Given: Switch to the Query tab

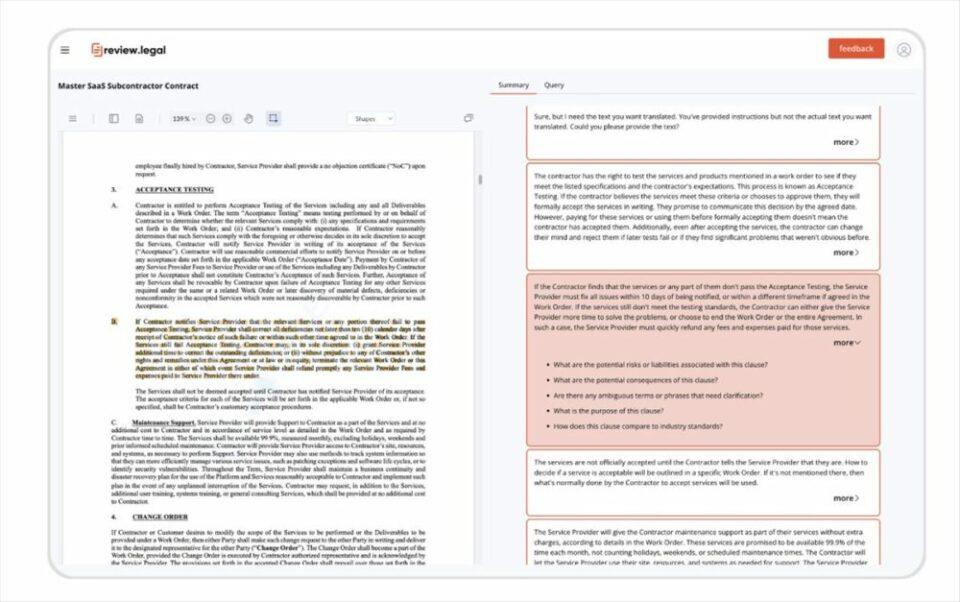Looking at the screenshot, I should [x=553, y=85].
